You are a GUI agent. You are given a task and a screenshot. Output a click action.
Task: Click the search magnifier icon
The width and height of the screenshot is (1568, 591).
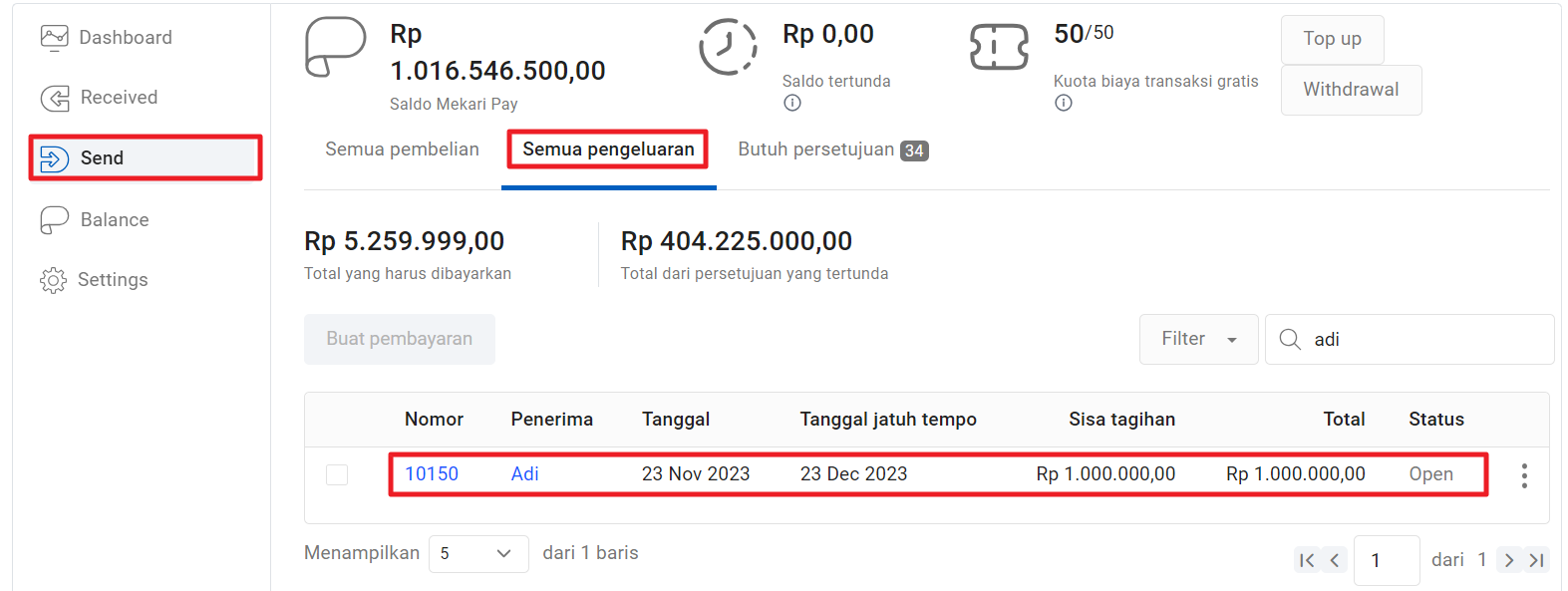point(1290,340)
